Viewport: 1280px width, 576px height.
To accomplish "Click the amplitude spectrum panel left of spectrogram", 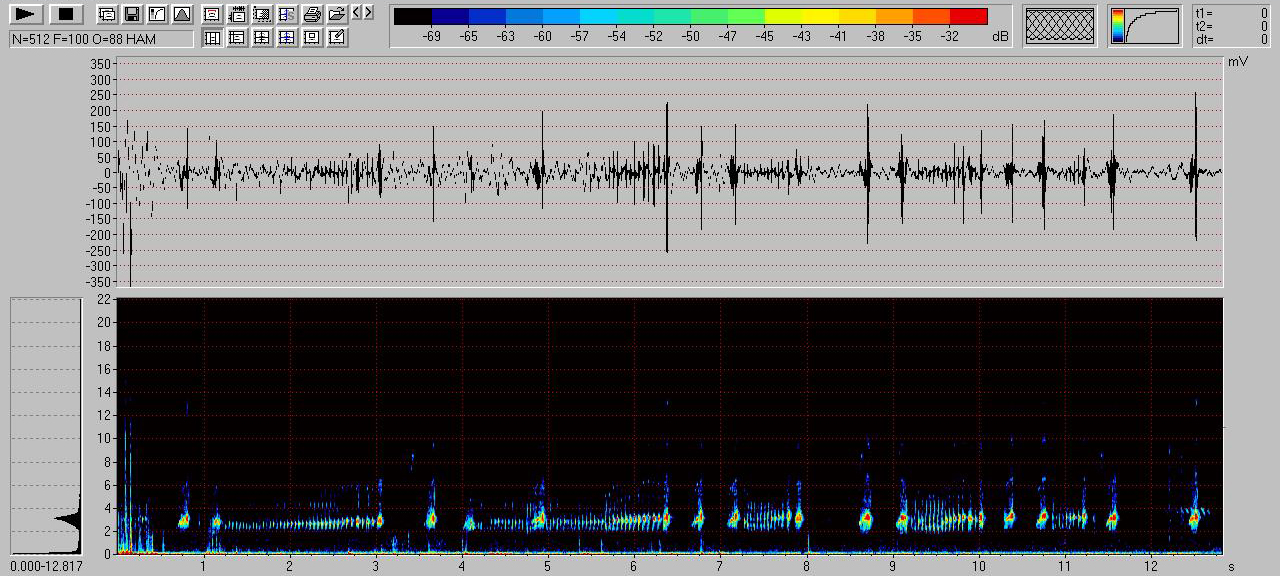I will pyautogui.click(x=45, y=425).
